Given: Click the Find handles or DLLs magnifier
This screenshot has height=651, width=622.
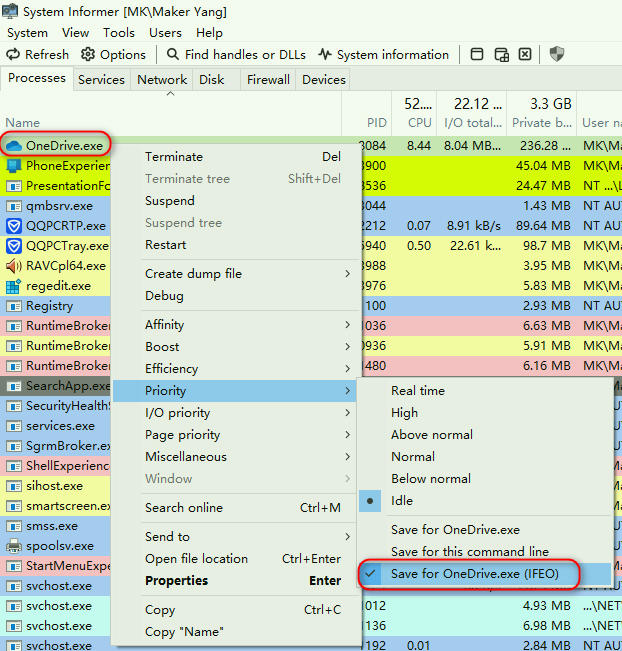Looking at the screenshot, I should tap(174, 55).
